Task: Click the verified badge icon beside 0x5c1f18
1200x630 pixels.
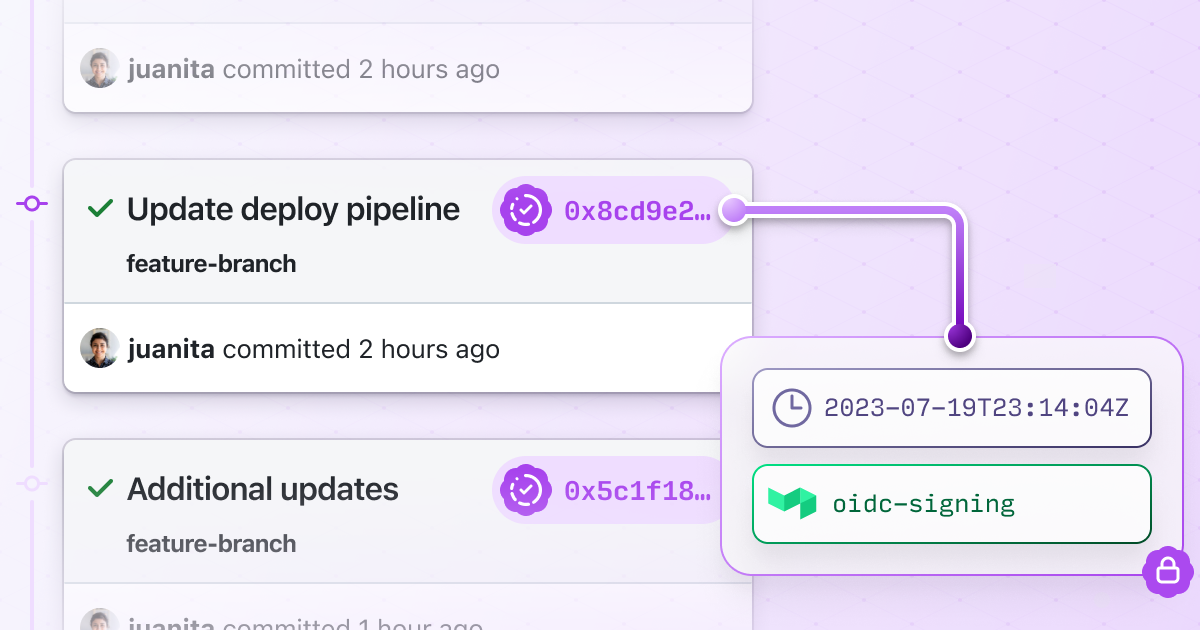Action: click(526, 490)
